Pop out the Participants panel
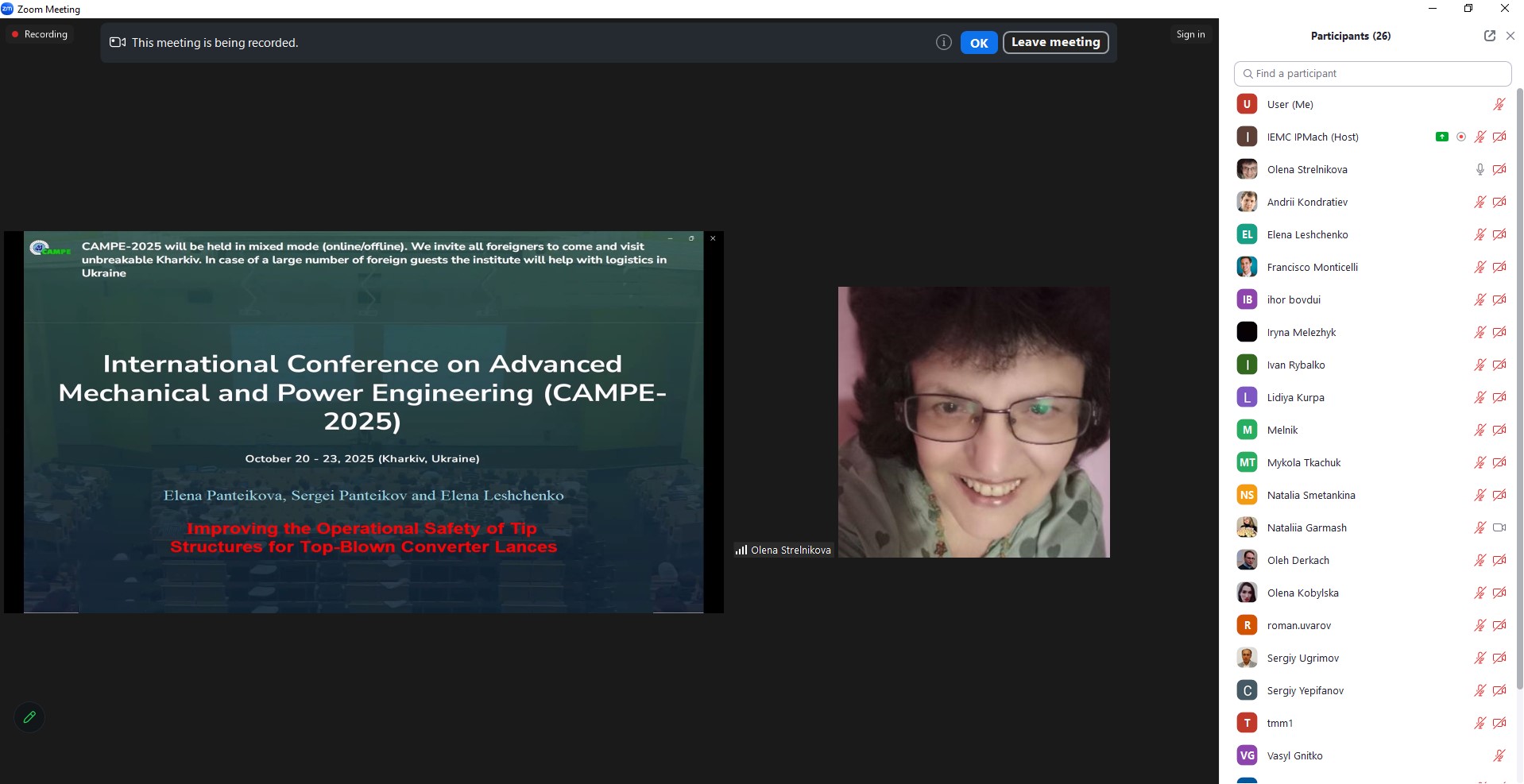The width and height of the screenshot is (1524, 784). click(1489, 36)
